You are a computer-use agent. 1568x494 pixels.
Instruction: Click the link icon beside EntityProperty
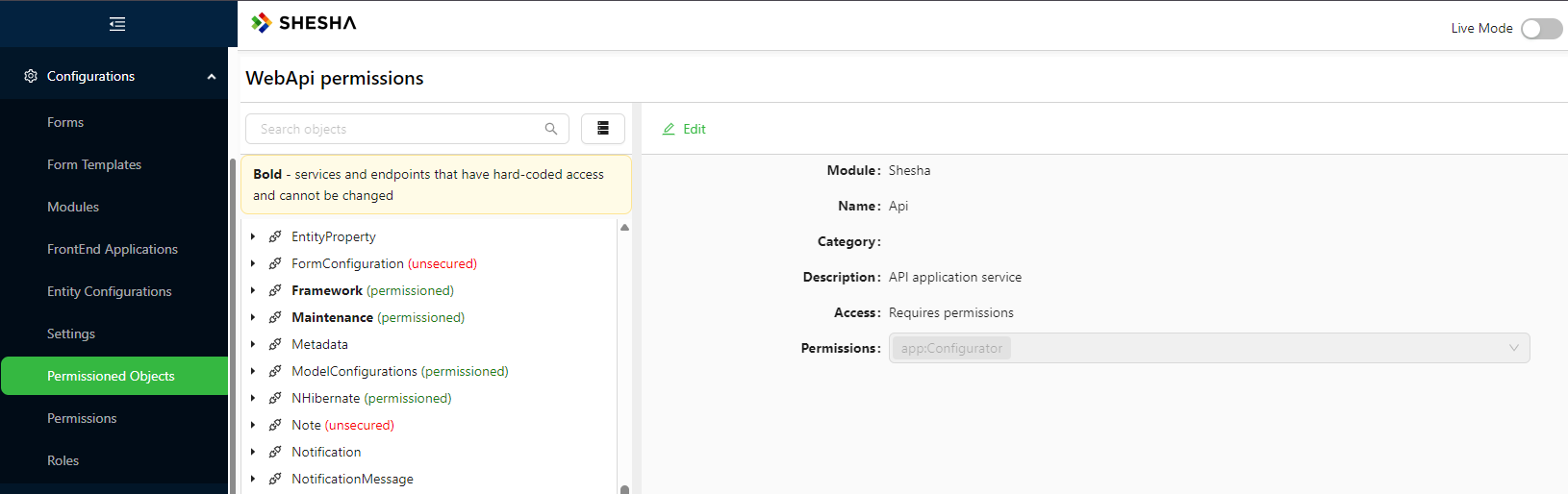pyautogui.click(x=275, y=236)
